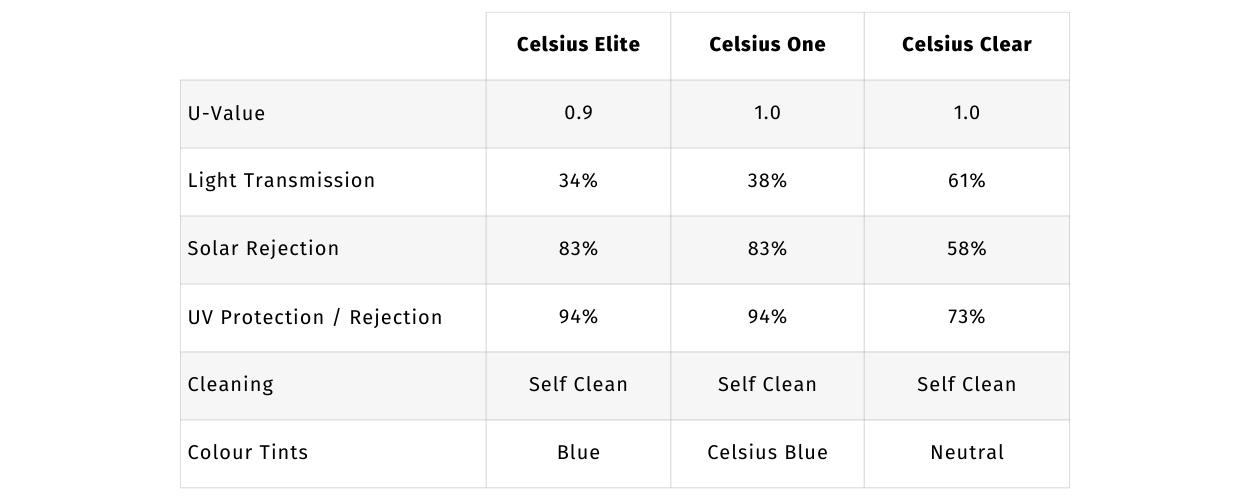
Task: Select the Light Transmission row label
Action: pos(282,181)
